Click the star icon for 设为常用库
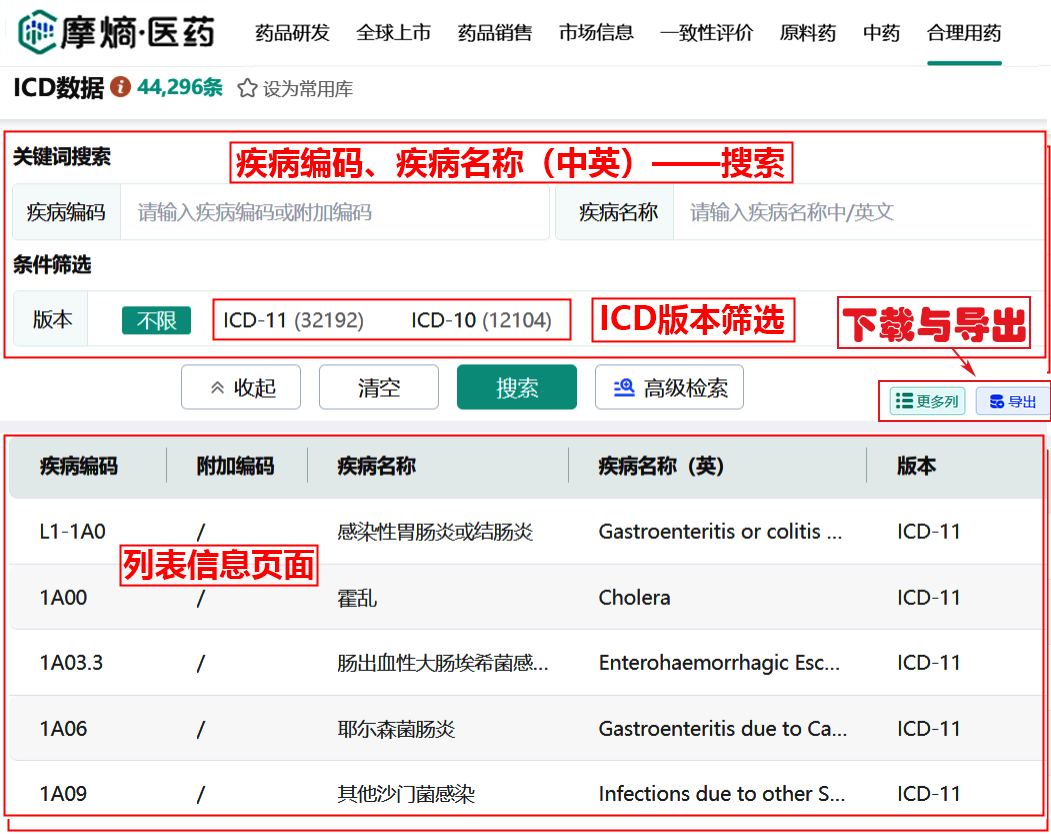Image resolution: width=1051 pixels, height=834 pixels. [247, 89]
